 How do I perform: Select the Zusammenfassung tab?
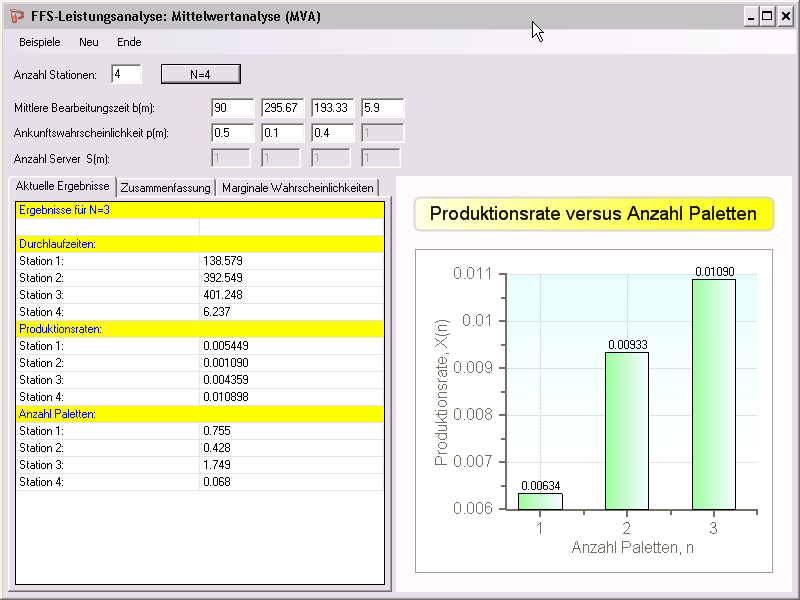tap(166, 187)
